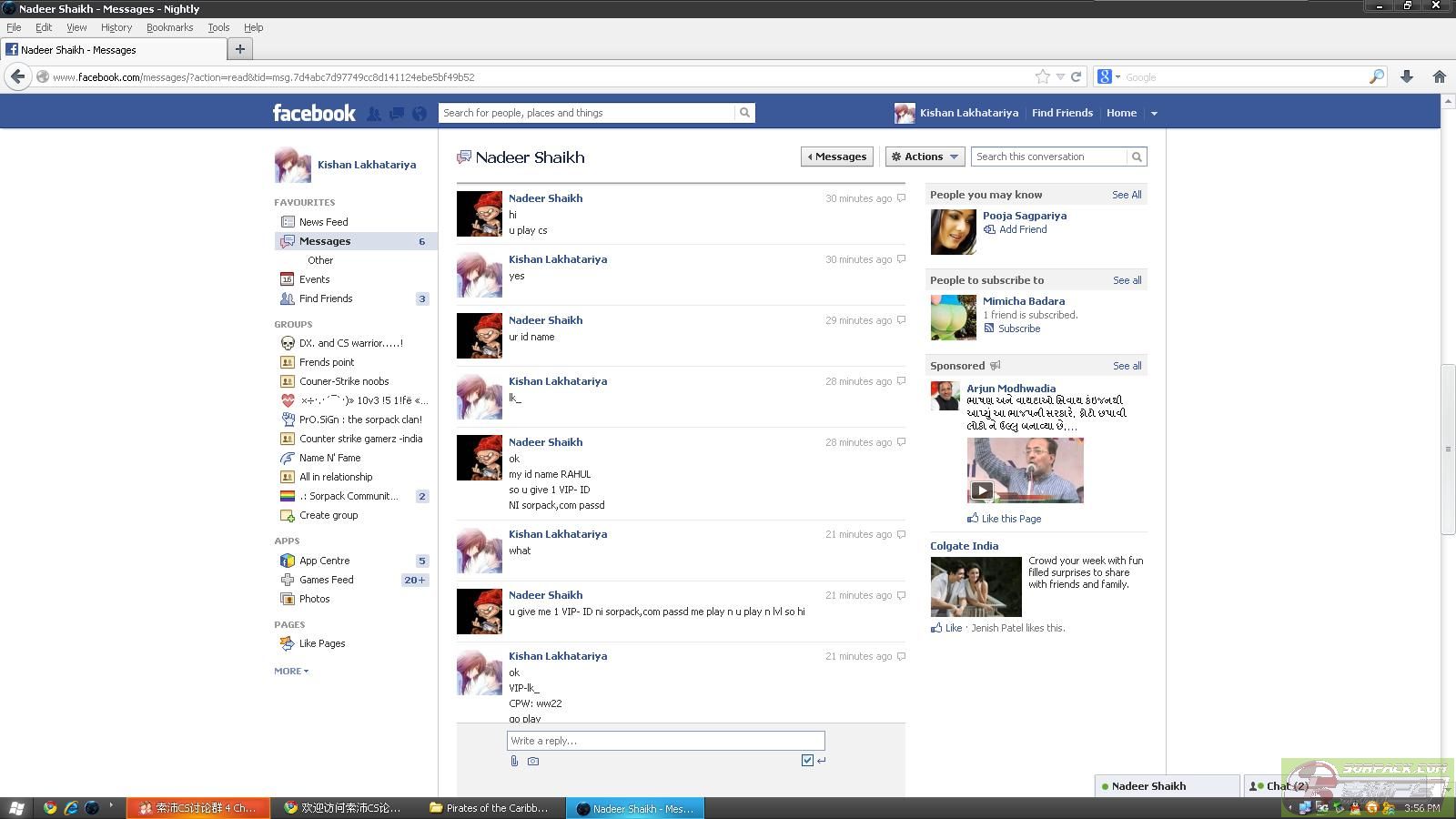Toggle the press-Enter-to-send checkbox
1456x819 pixels.
tap(807, 761)
